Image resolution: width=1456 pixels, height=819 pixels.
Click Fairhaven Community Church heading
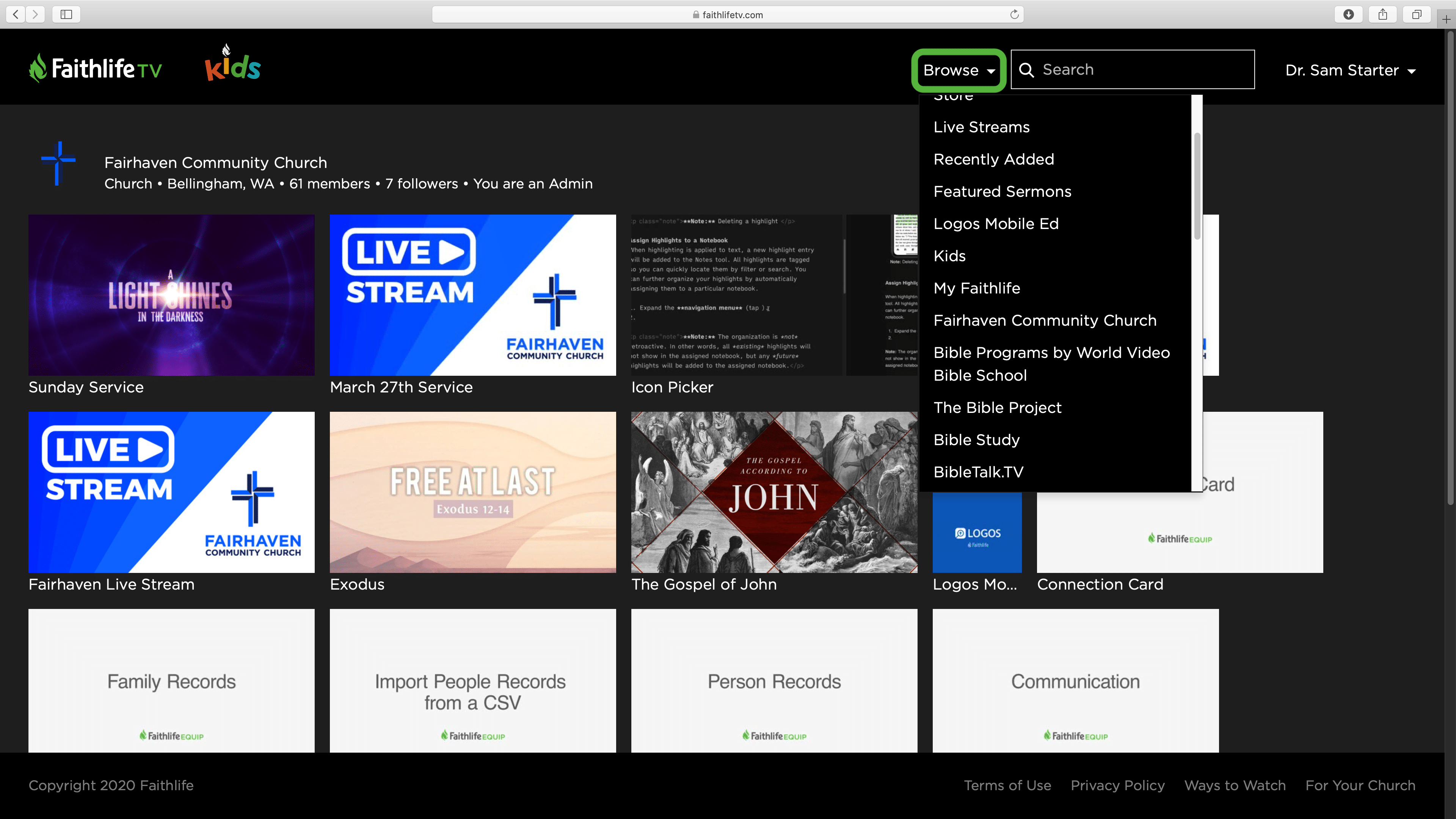click(x=215, y=162)
